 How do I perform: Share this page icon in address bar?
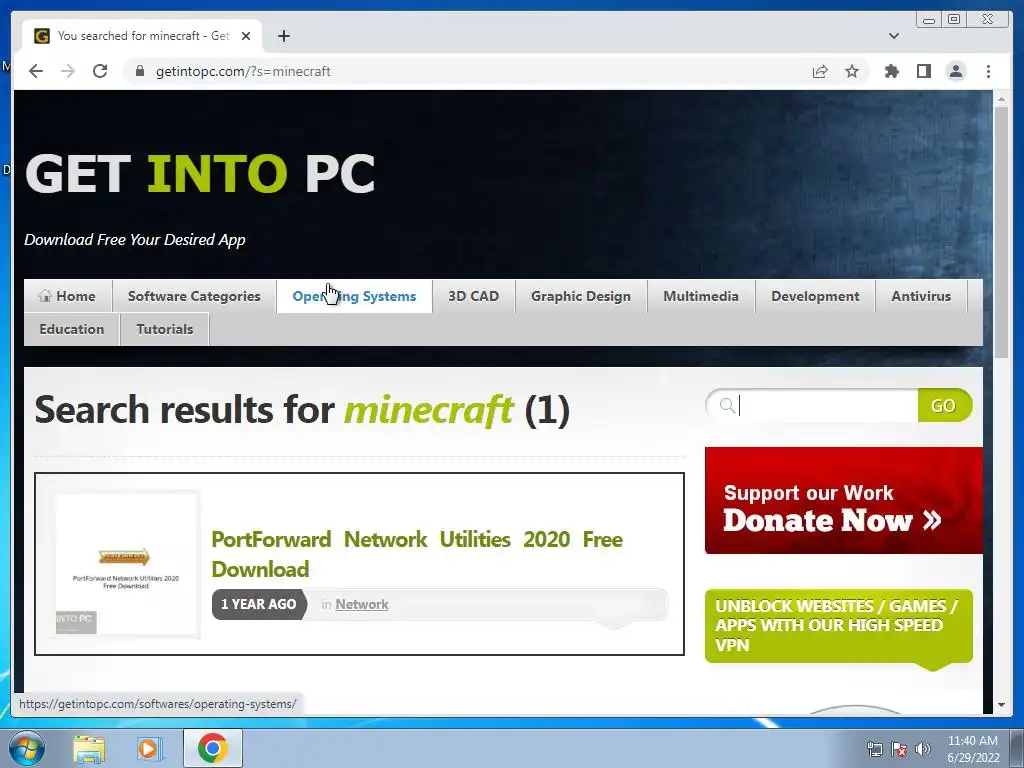click(x=820, y=71)
